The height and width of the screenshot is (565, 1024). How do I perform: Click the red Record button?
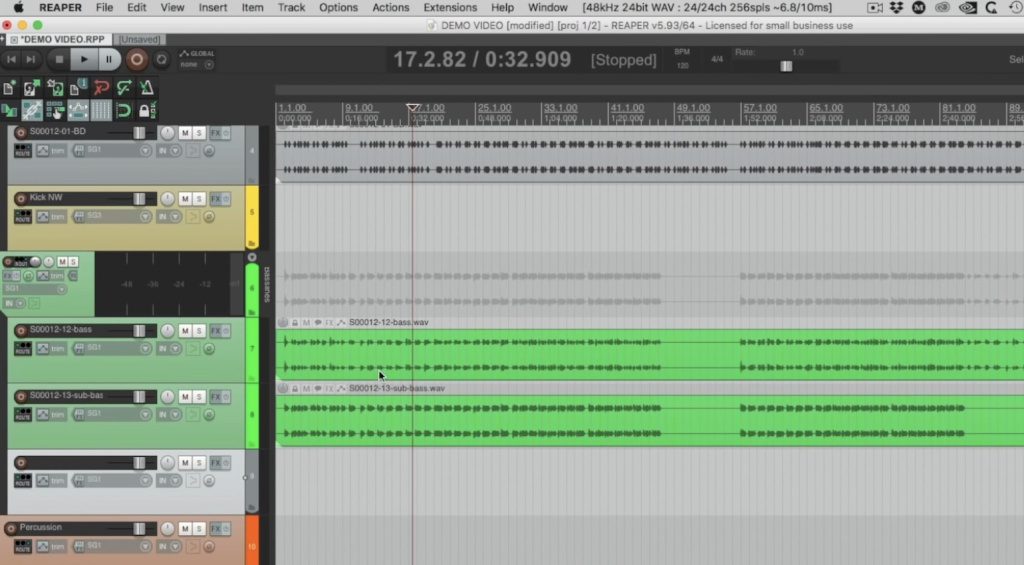[136, 59]
